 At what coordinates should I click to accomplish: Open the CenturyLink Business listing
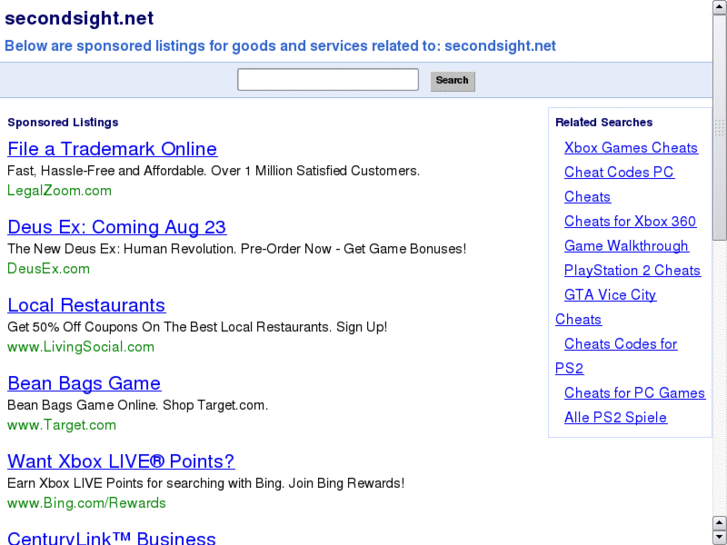(x=112, y=538)
